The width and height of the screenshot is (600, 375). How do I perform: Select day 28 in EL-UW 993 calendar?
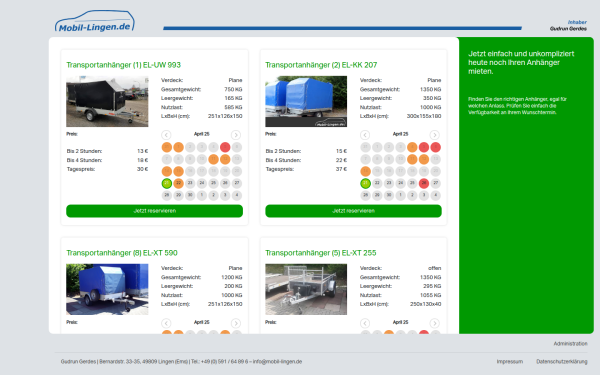(x=166, y=195)
